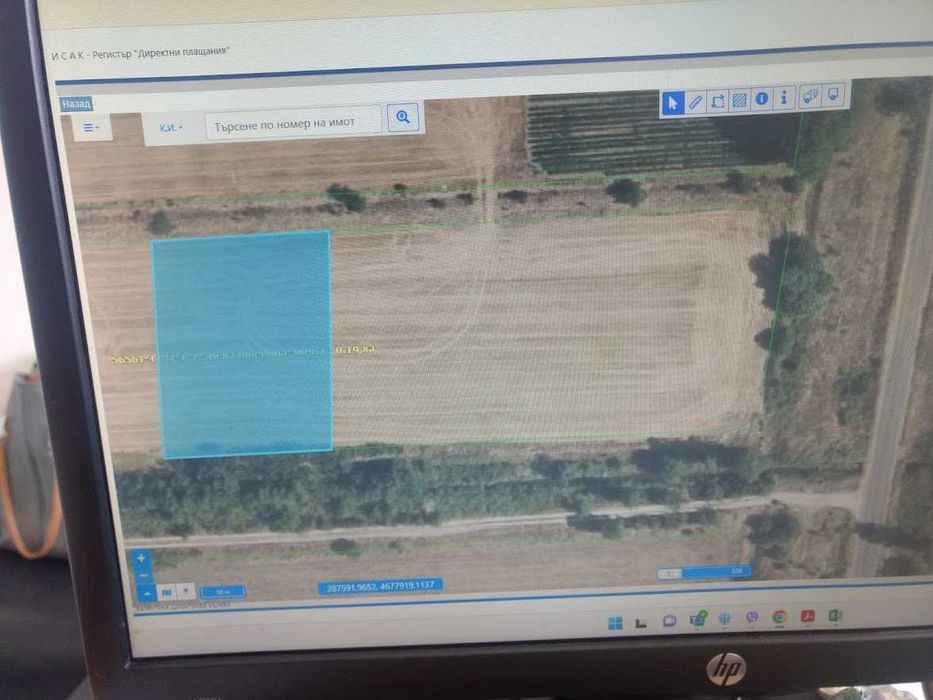The height and width of the screenshot is (700, 933).
Task: Select the arrow pointer tool
Action: tap(673, 103)
